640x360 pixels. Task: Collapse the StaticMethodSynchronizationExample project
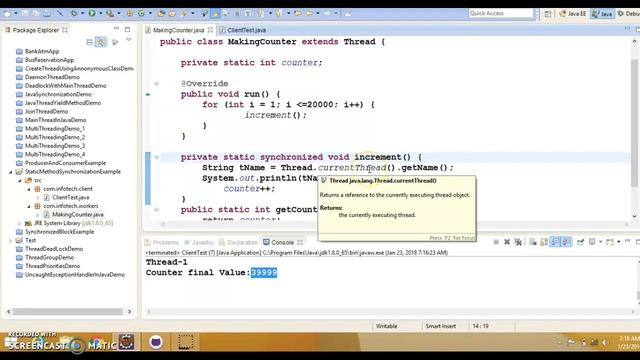point(11,172)
